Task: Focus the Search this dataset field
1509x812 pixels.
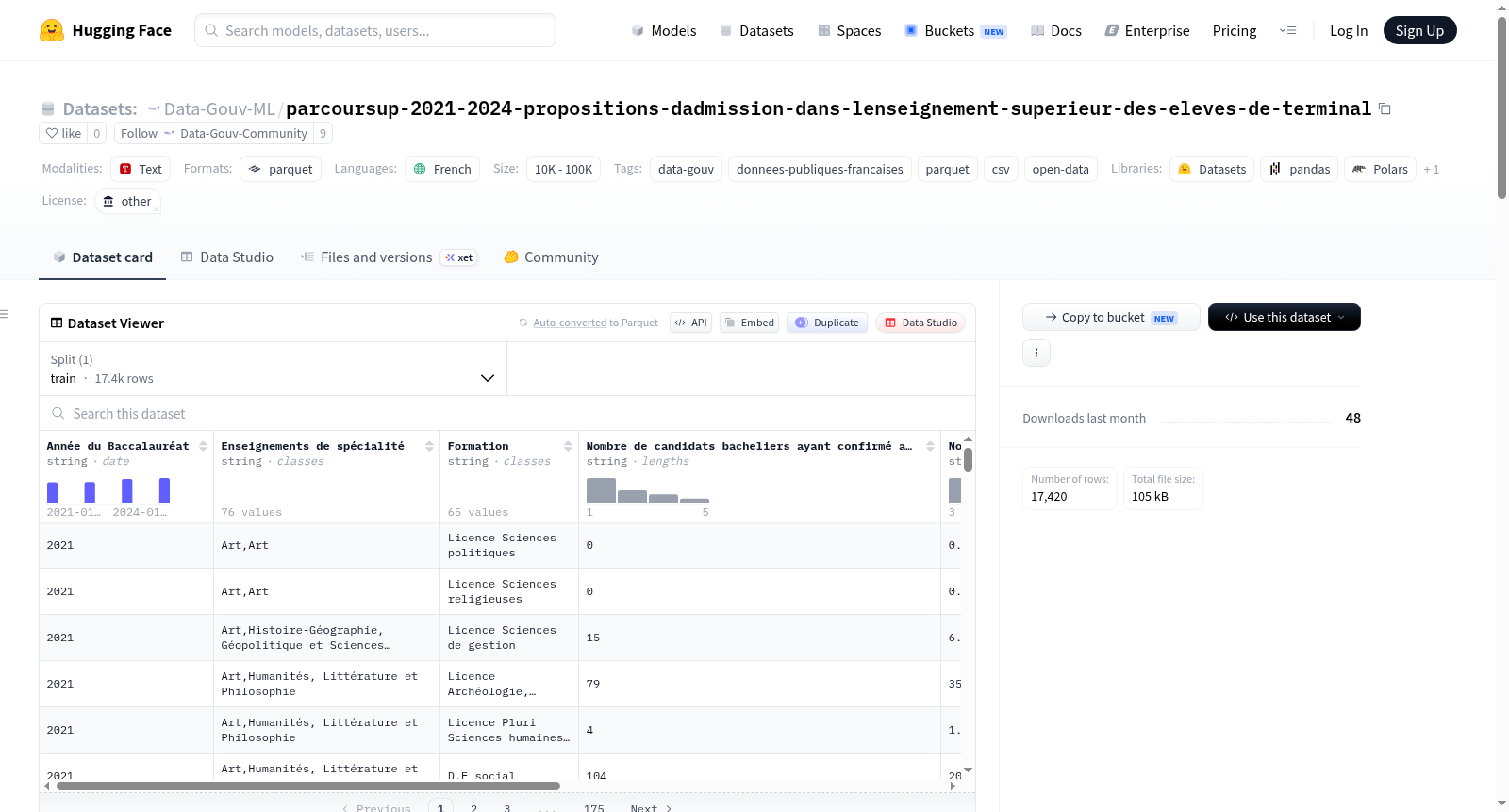Action: pos(507,413)
